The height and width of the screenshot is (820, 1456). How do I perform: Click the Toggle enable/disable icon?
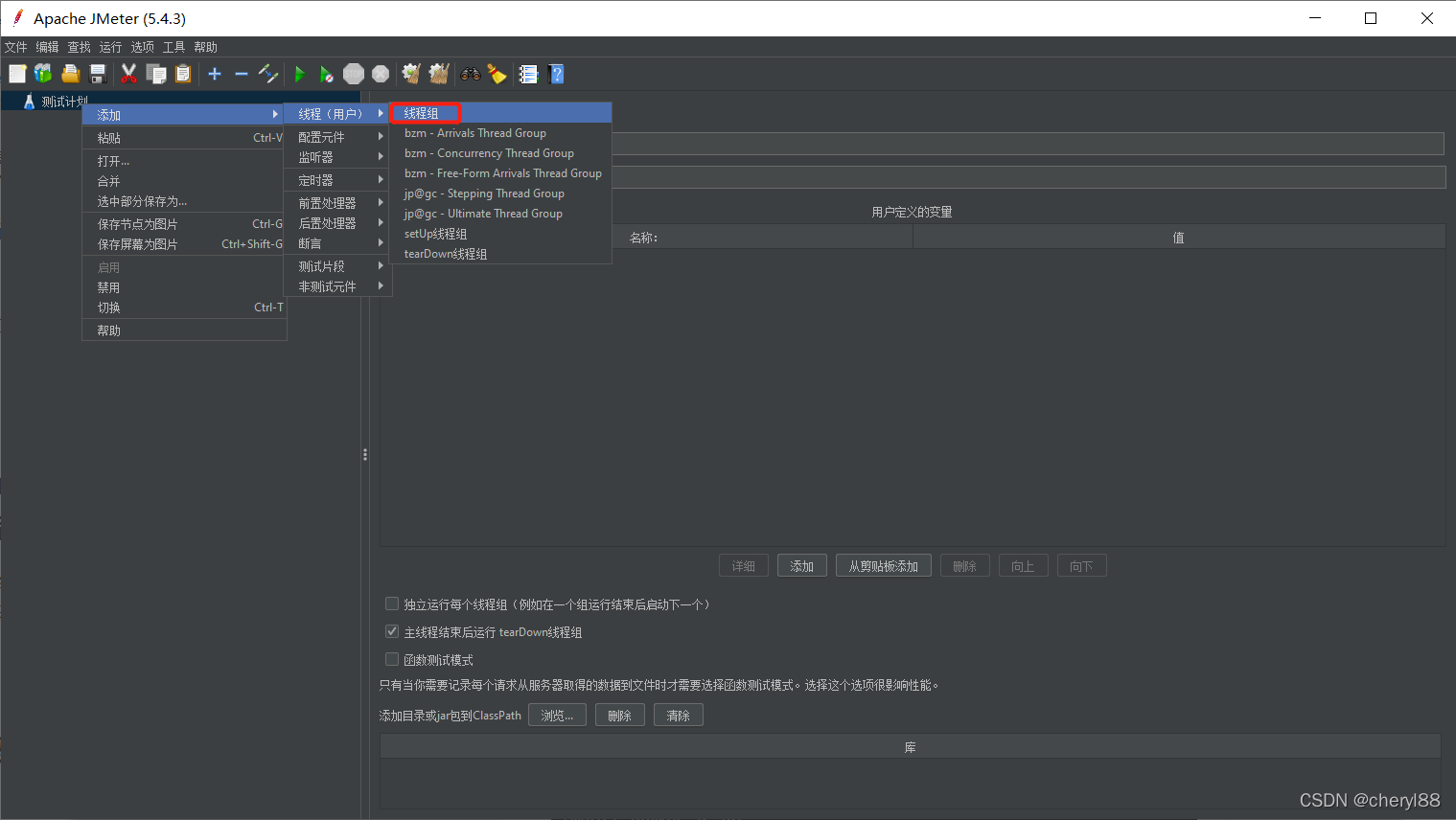[268, 74]
